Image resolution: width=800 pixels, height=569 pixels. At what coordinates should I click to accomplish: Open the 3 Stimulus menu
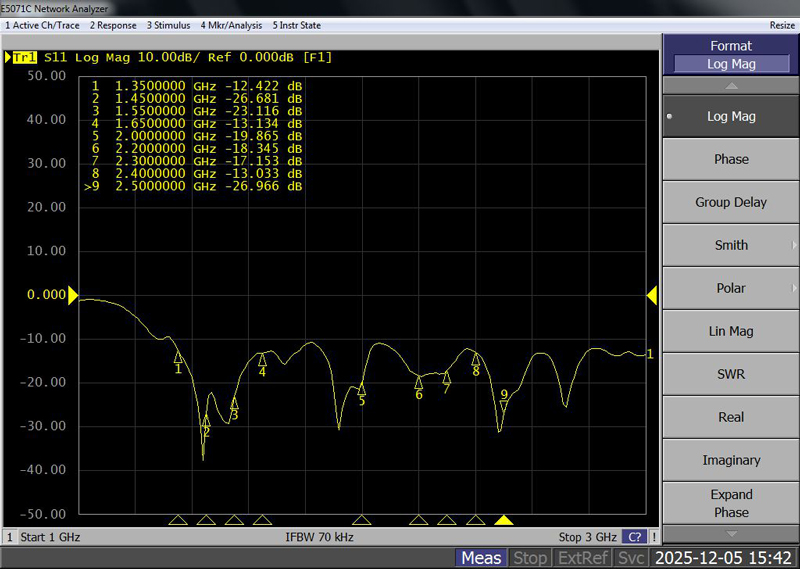[169, 25]
